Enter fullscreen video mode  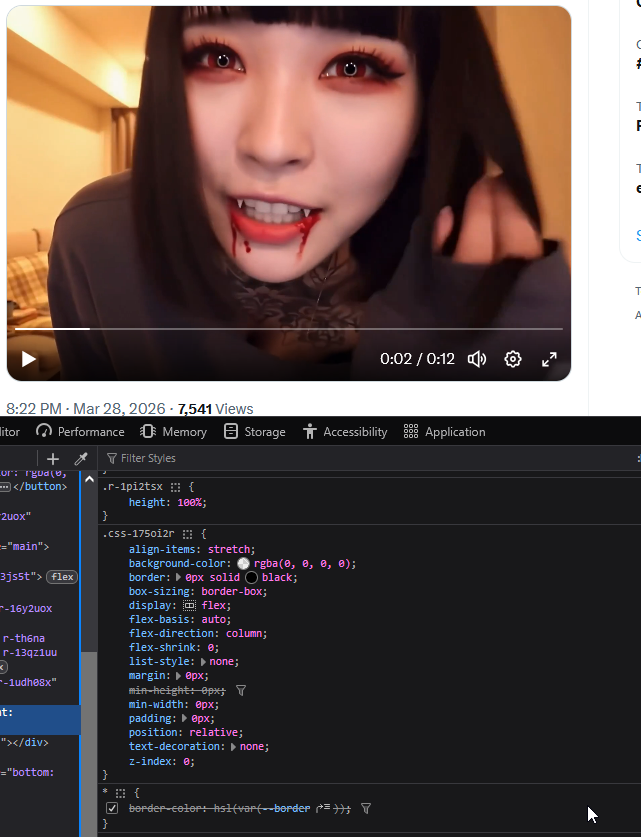pyautogui.click(x=549, y=359)
